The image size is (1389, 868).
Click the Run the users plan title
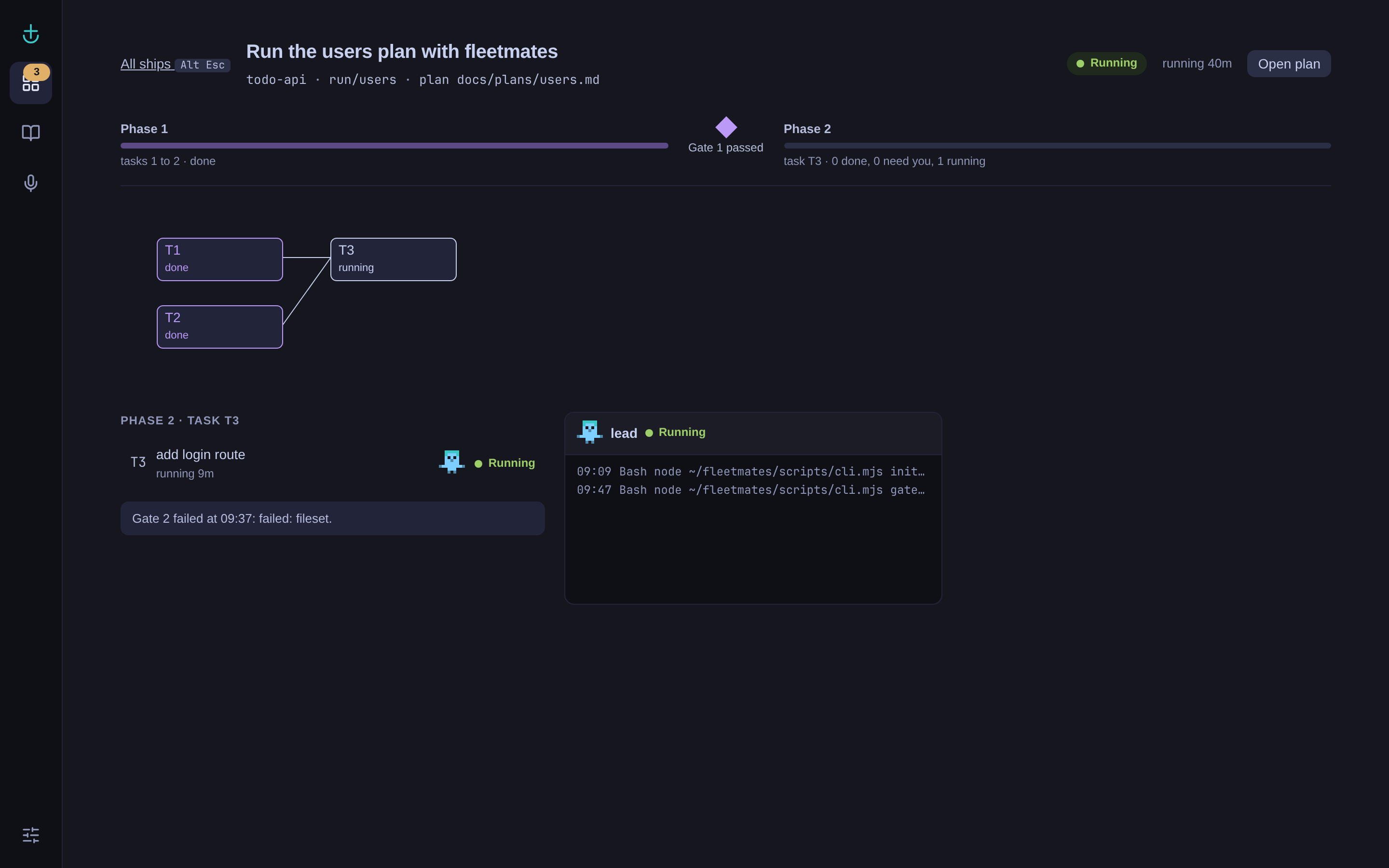point(402,52)
